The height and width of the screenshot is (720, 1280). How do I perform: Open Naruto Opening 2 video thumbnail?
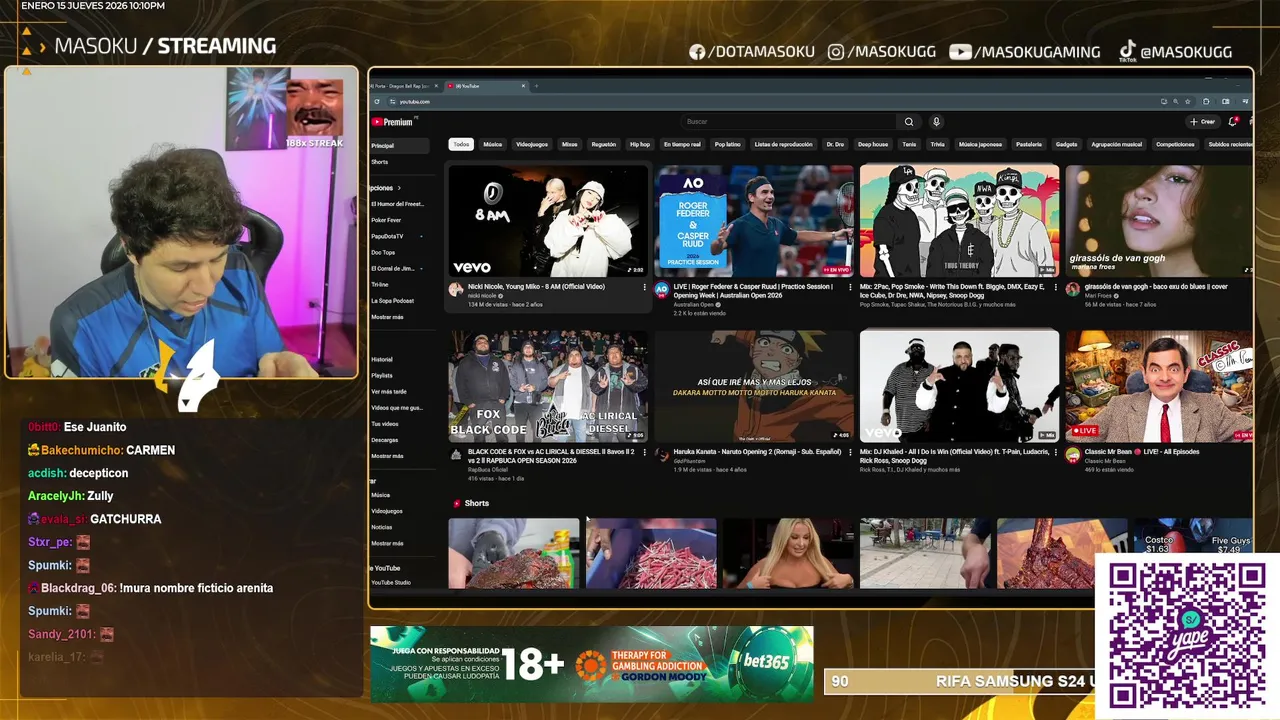[754, 386]
